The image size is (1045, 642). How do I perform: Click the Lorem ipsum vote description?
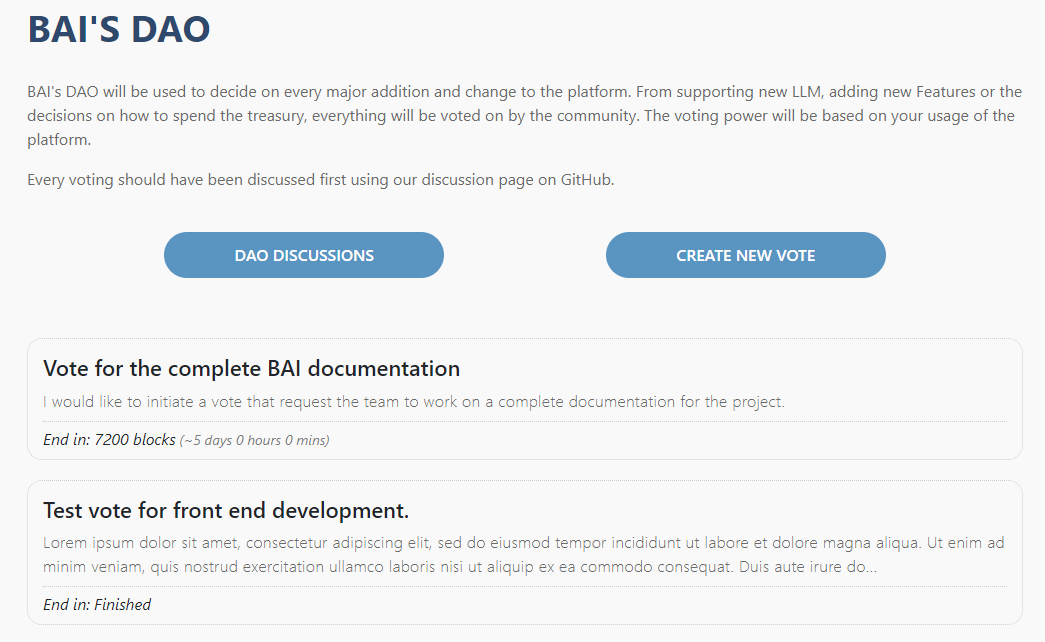(x=523, y=555)
